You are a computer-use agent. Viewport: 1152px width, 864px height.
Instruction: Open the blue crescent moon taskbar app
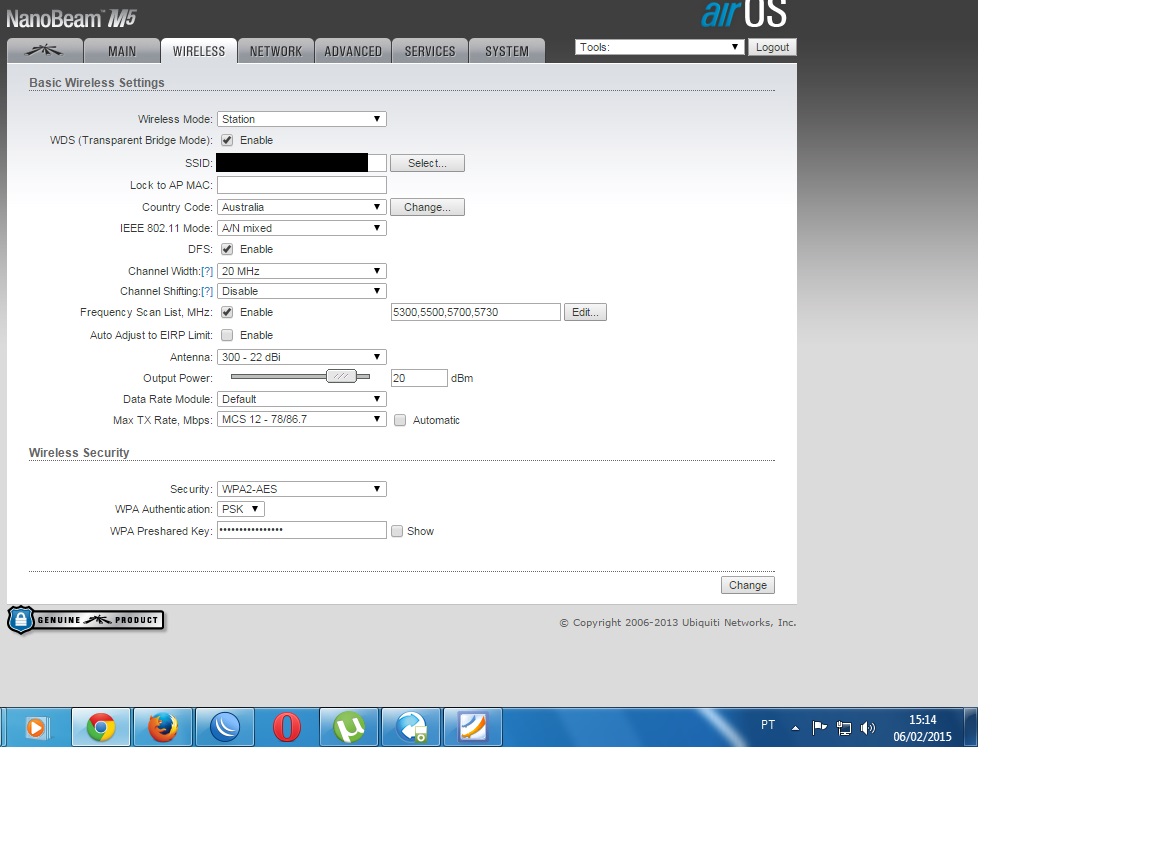coord(225,727)
